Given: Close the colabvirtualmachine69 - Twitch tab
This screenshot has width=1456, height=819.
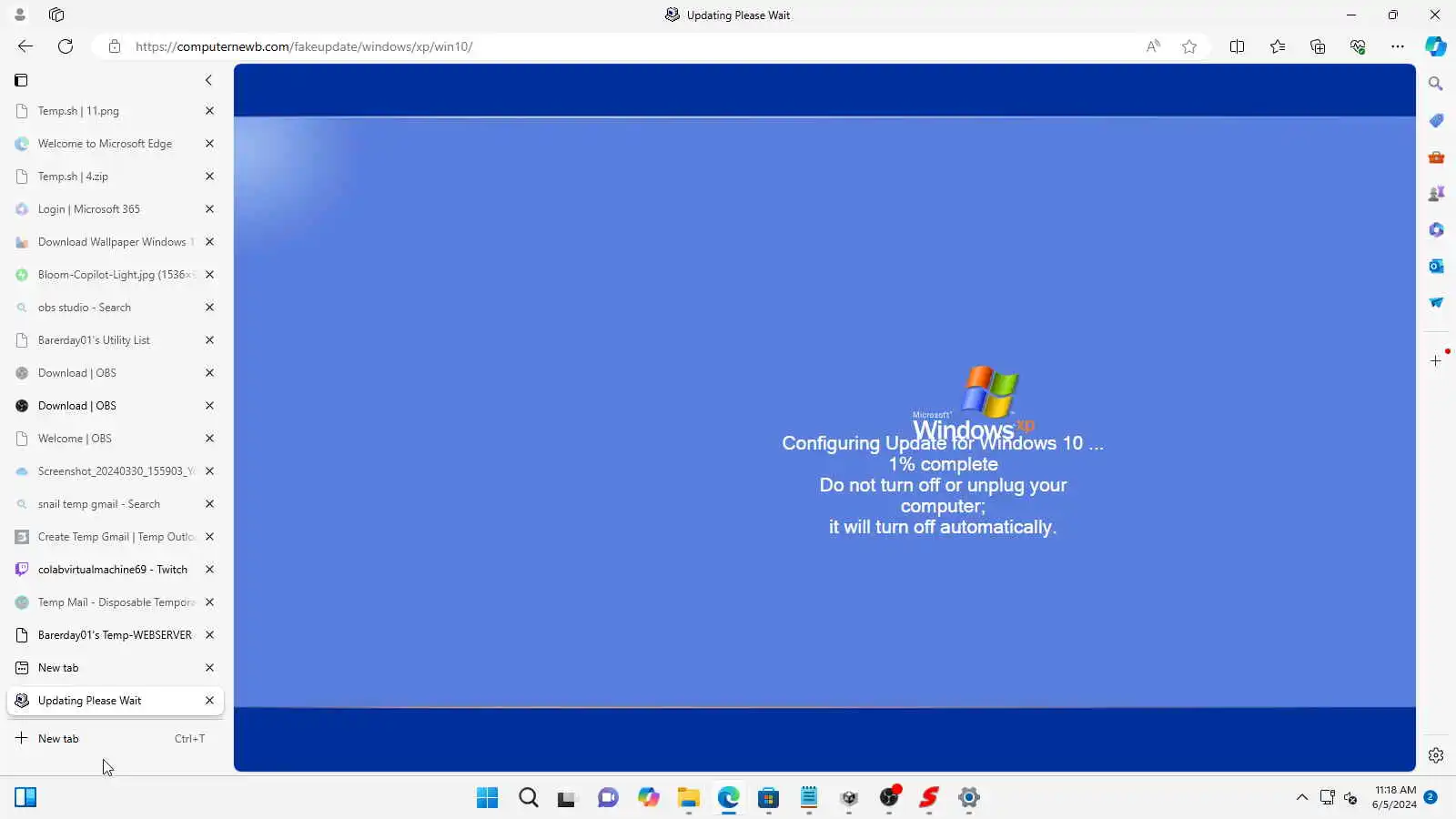Looking at the screenshot, I should [x=209, y=570].
